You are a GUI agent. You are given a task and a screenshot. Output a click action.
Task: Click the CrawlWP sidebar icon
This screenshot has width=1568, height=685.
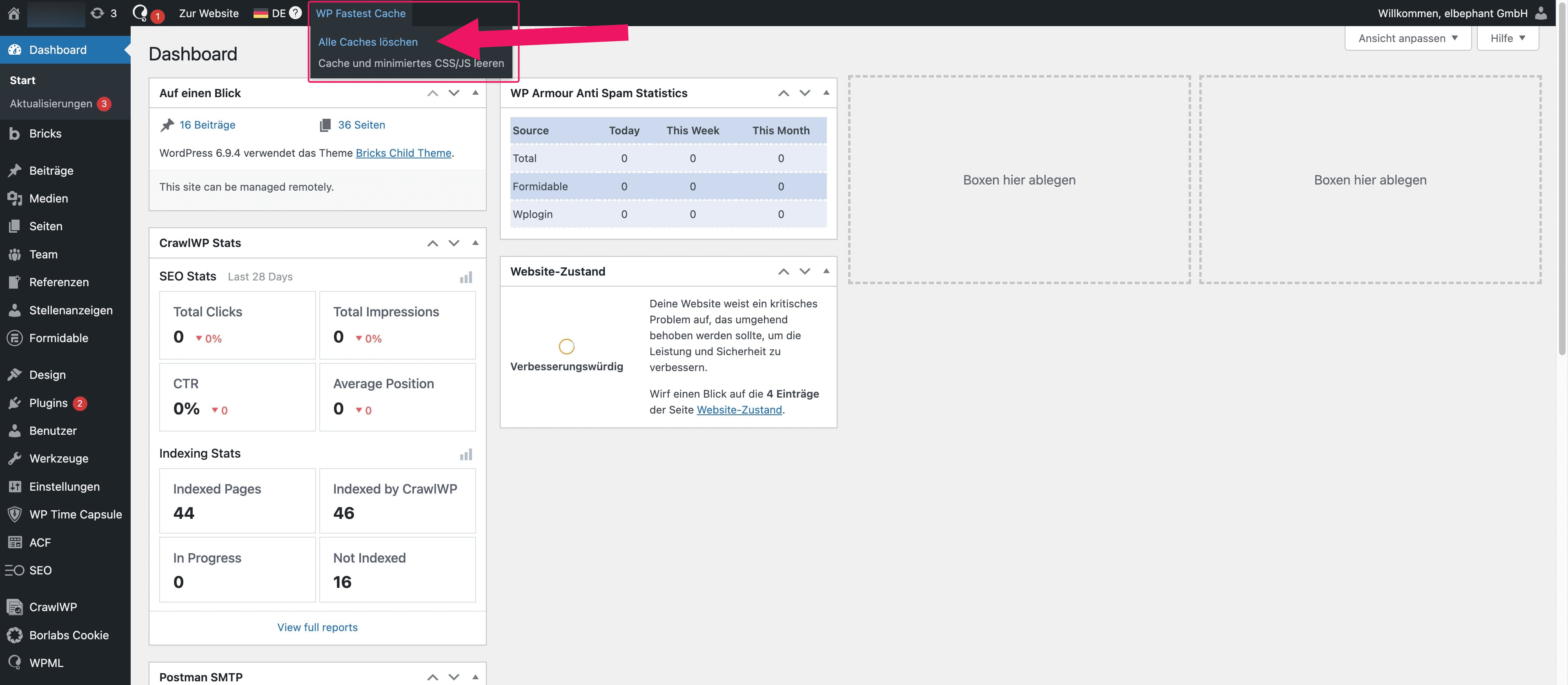coord(15,607)
